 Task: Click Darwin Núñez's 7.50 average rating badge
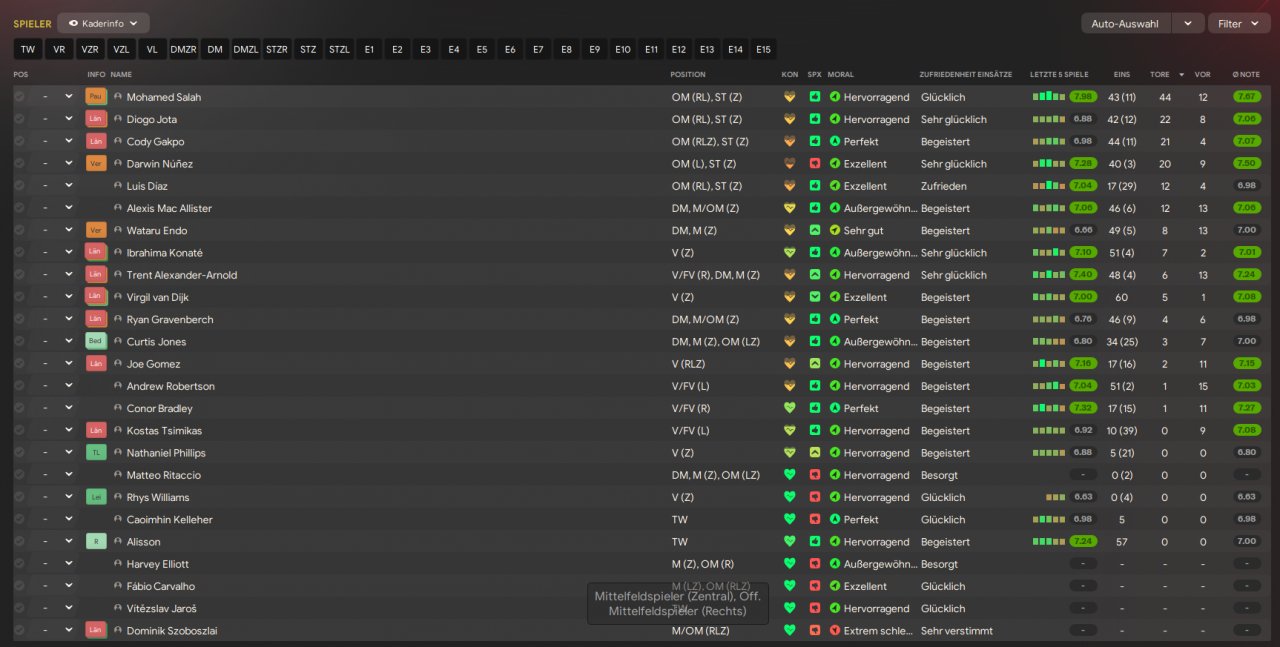1247,164
